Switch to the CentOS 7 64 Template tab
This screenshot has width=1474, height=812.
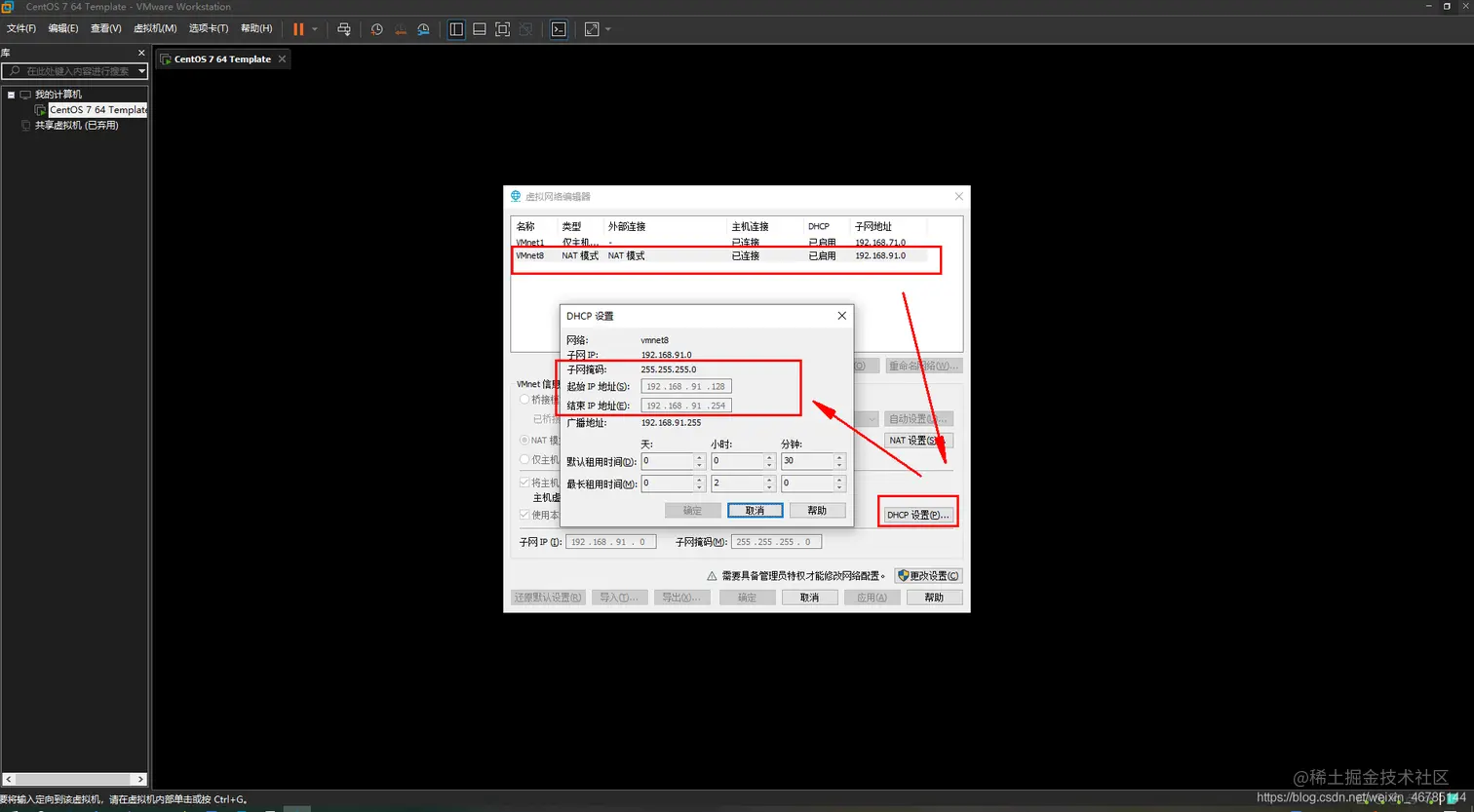[x=222, y=59]
